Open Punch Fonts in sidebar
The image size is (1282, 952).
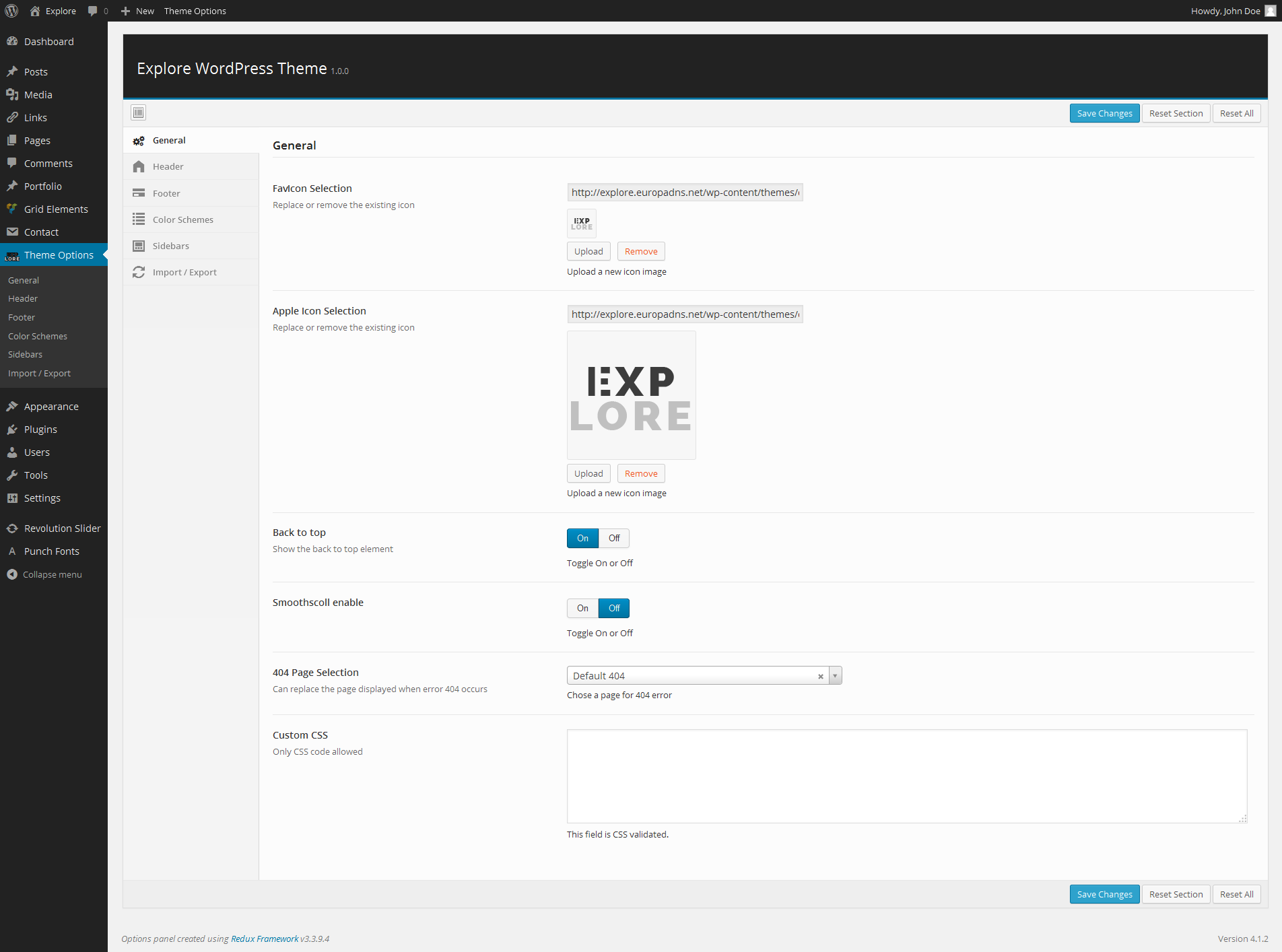[x=52, y=551]
